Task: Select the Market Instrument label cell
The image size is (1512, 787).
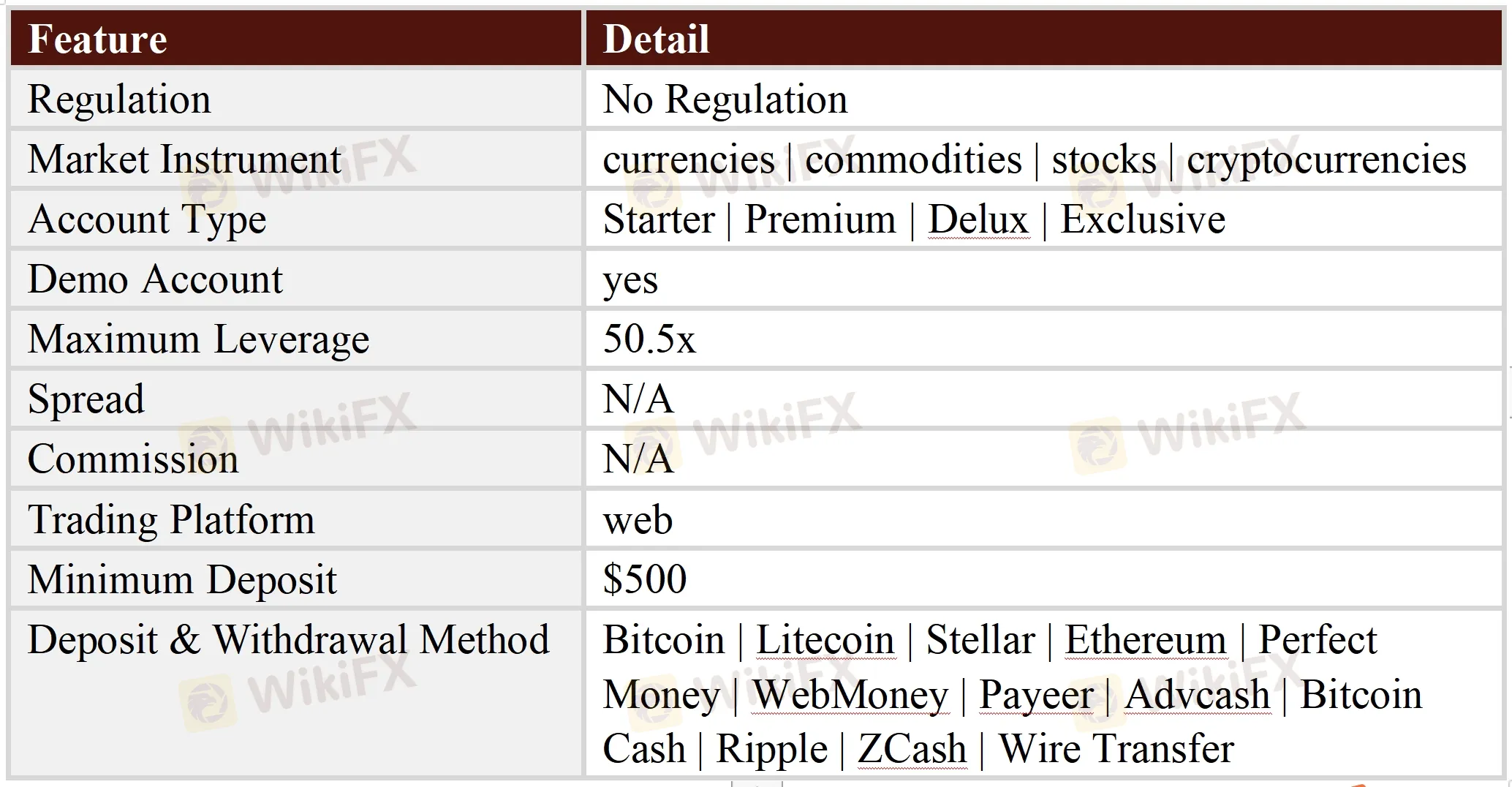Action: [x=184, y=159]
